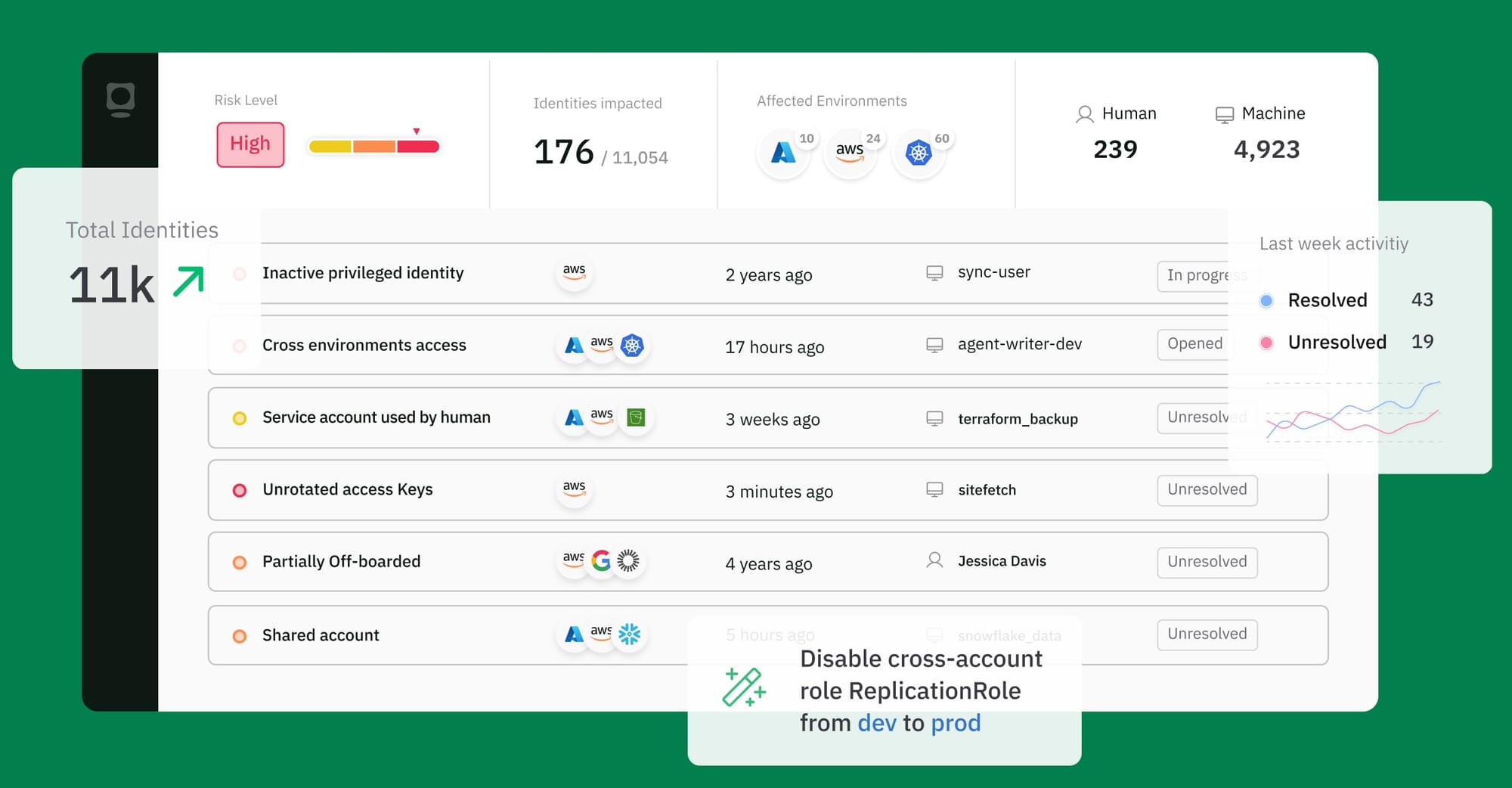Image resolution: width=1512 pixels, height=788 pixels.
Task: Click the 4,923 Machine count
Action: [1267, 150]
